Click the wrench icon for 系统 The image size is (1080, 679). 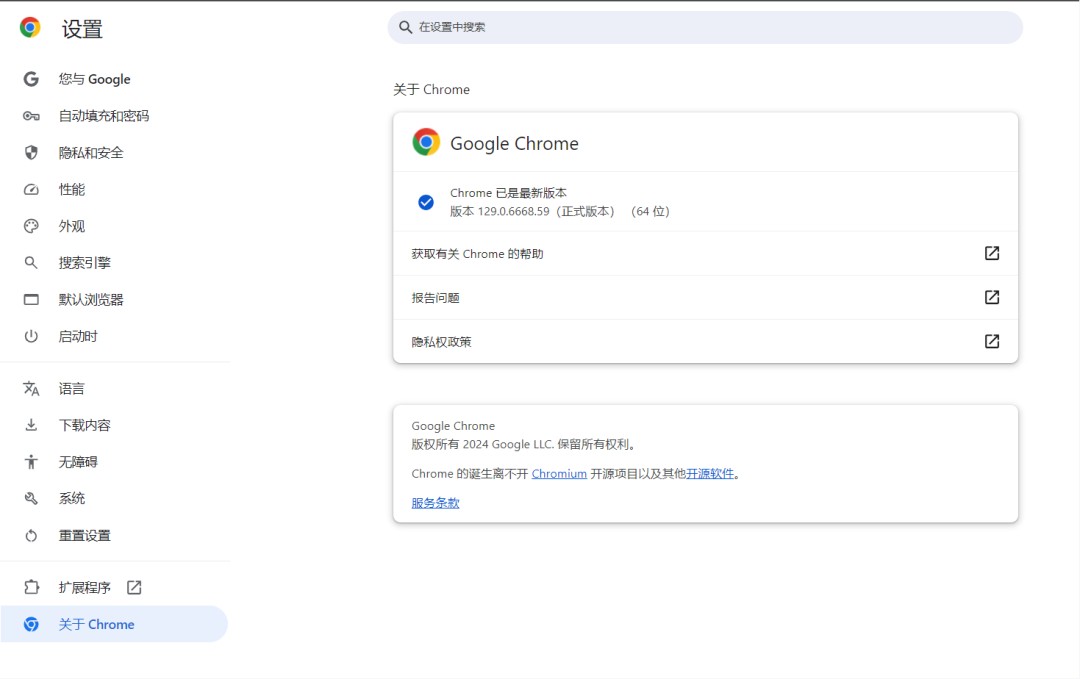point(31,499)
